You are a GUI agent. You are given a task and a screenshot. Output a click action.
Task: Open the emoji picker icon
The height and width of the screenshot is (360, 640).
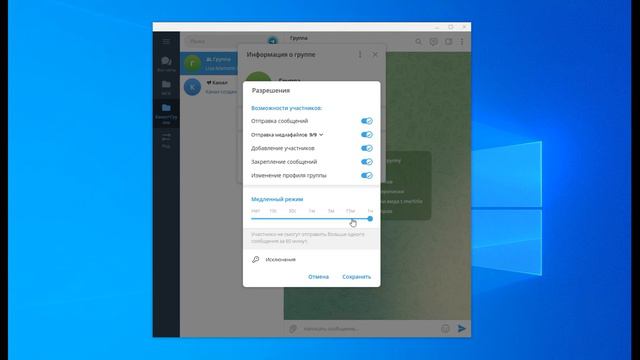445,329
